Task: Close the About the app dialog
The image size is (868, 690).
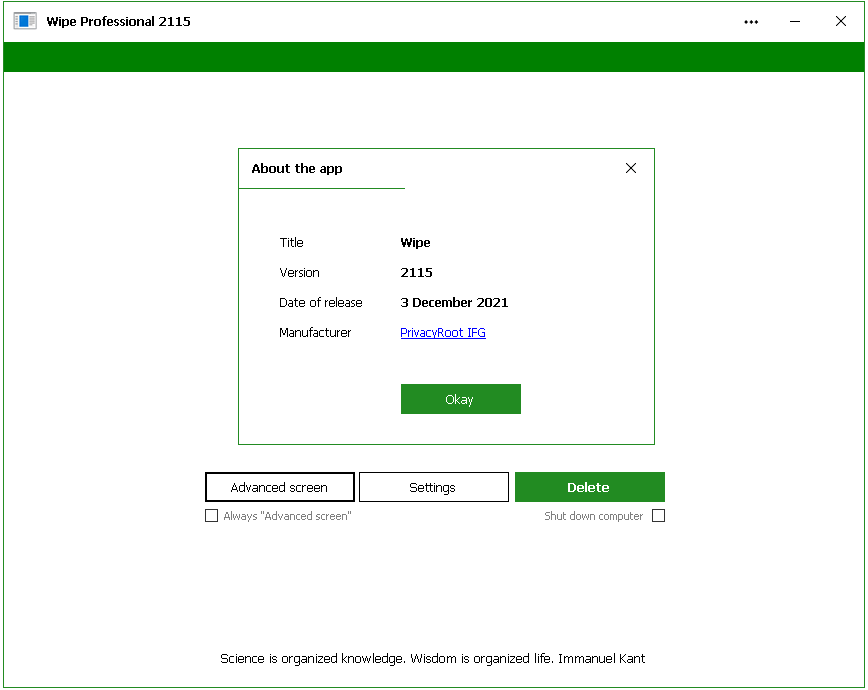Action: pos(631,168)
